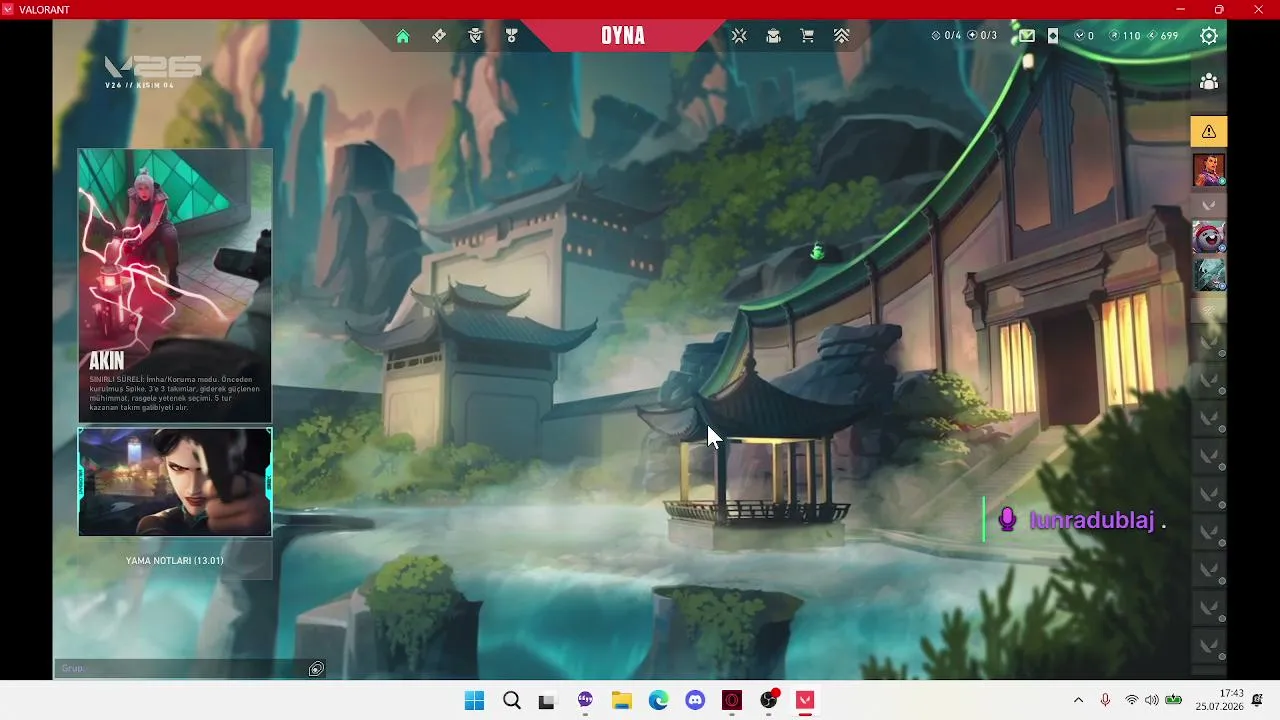Open Windows Search in taskbar
The image size is (1280, 720).
coord(512,700)
